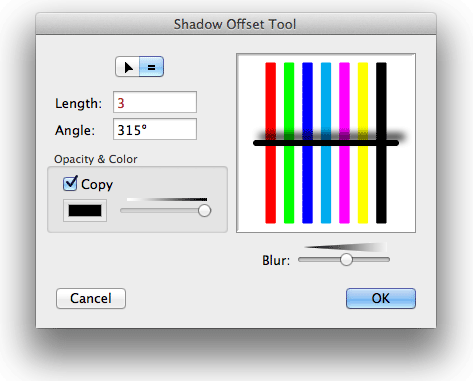Click the Shadow Offset Tool title bar
The width and height of the screenshot is (473, 381).
pyautogui.click(x=236, y=24)
